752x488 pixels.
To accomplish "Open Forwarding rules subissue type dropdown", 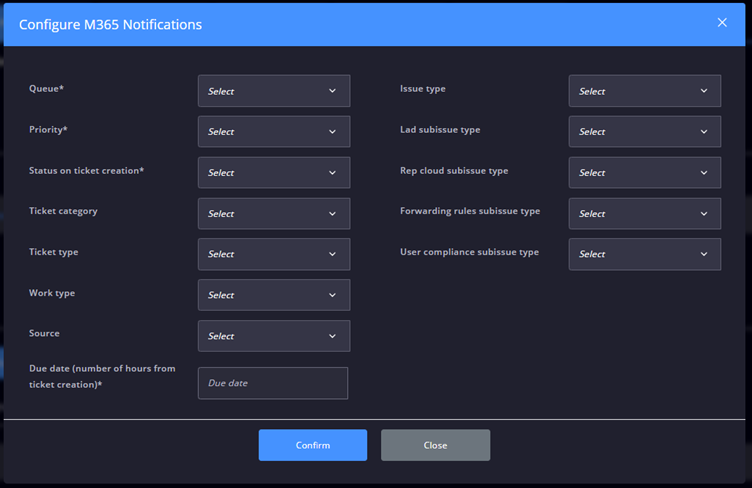I will pyautogui.click(x=645, y=213).
